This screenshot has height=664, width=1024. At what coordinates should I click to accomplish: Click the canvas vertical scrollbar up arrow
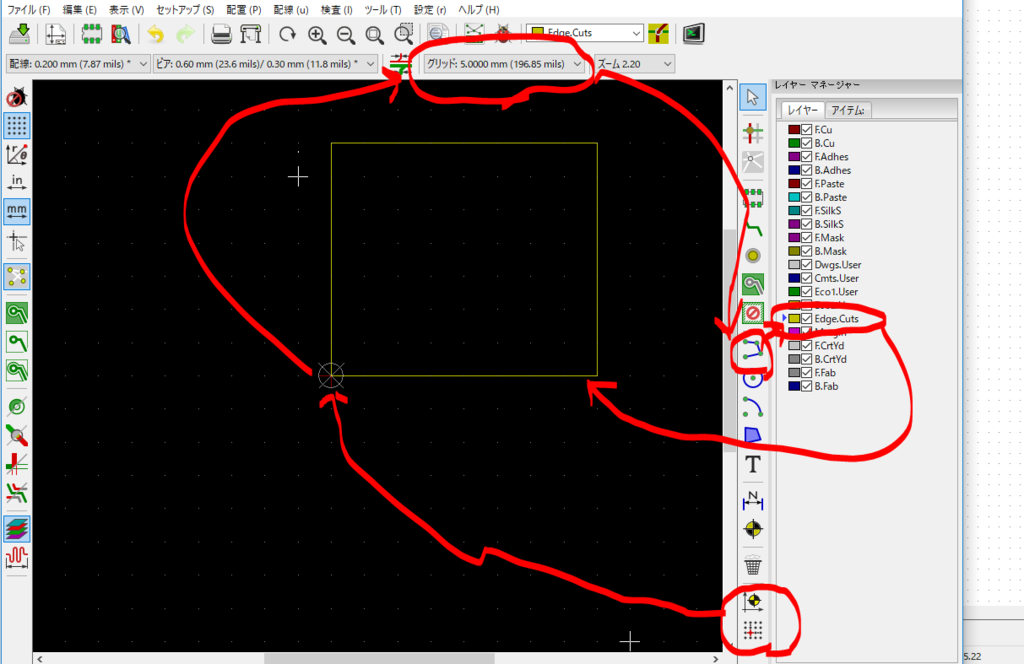[x=730, y=87]
